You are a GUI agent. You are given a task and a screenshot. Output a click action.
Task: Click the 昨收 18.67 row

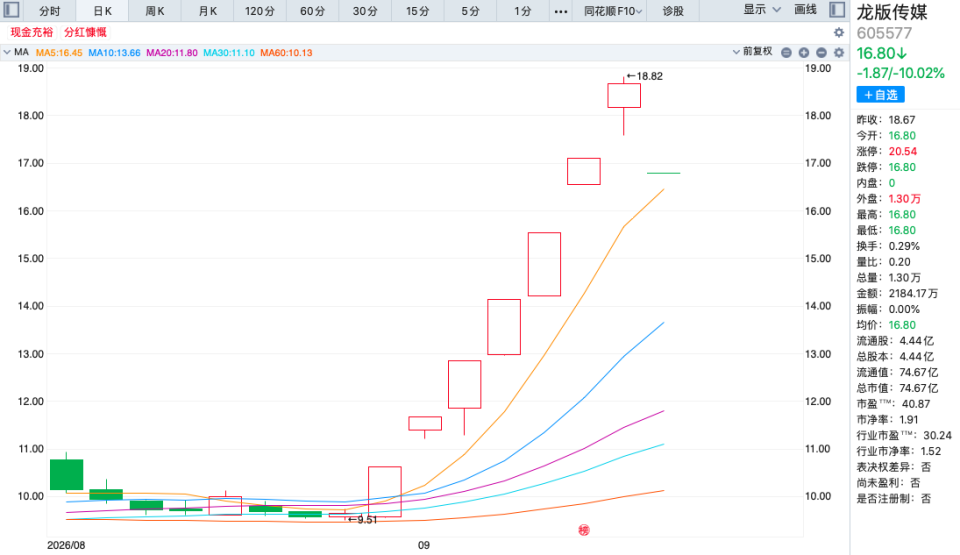[886, 120]
